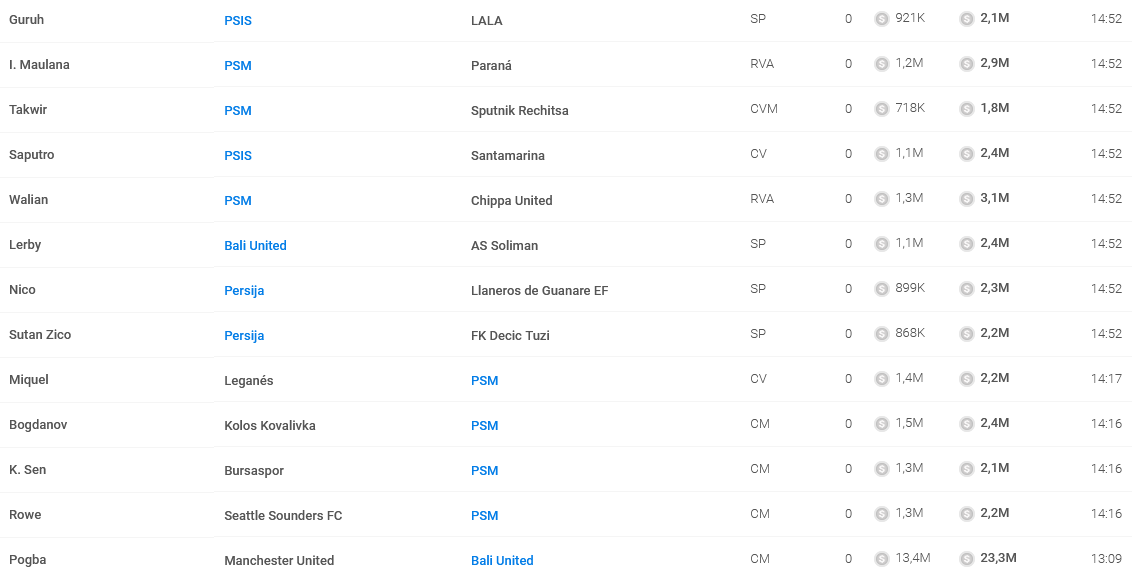
Task: Click the coin icon next to Rowe's 2,2M
Action: pos(967,514)
